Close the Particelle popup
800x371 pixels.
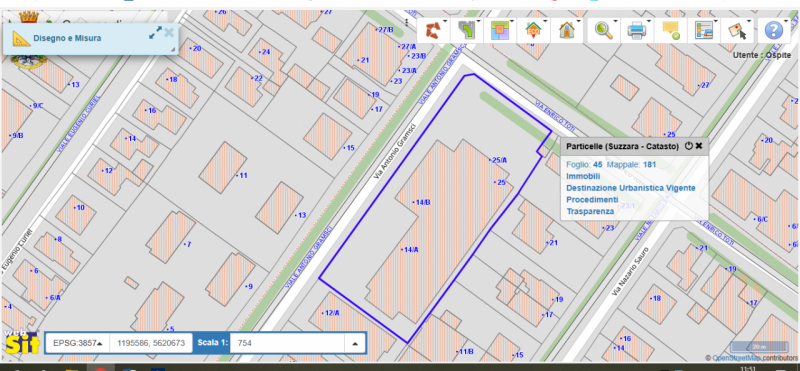pos(699,146)
